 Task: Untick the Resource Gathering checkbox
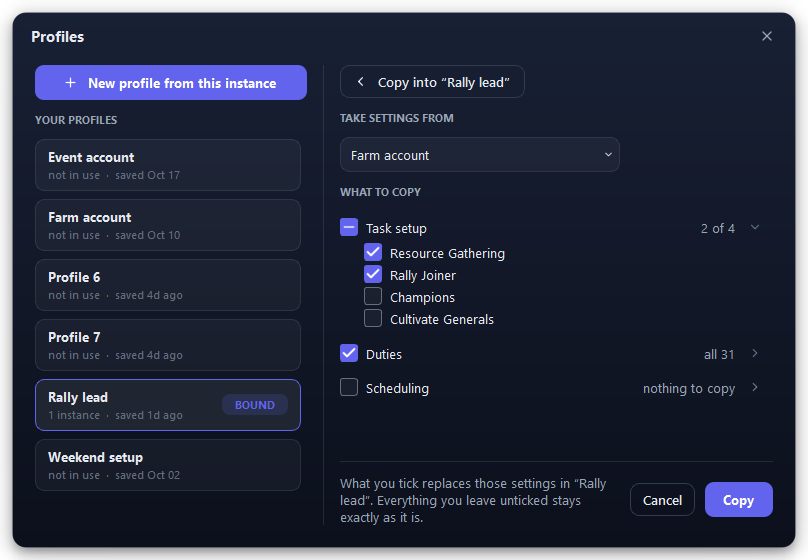point(373,252)
